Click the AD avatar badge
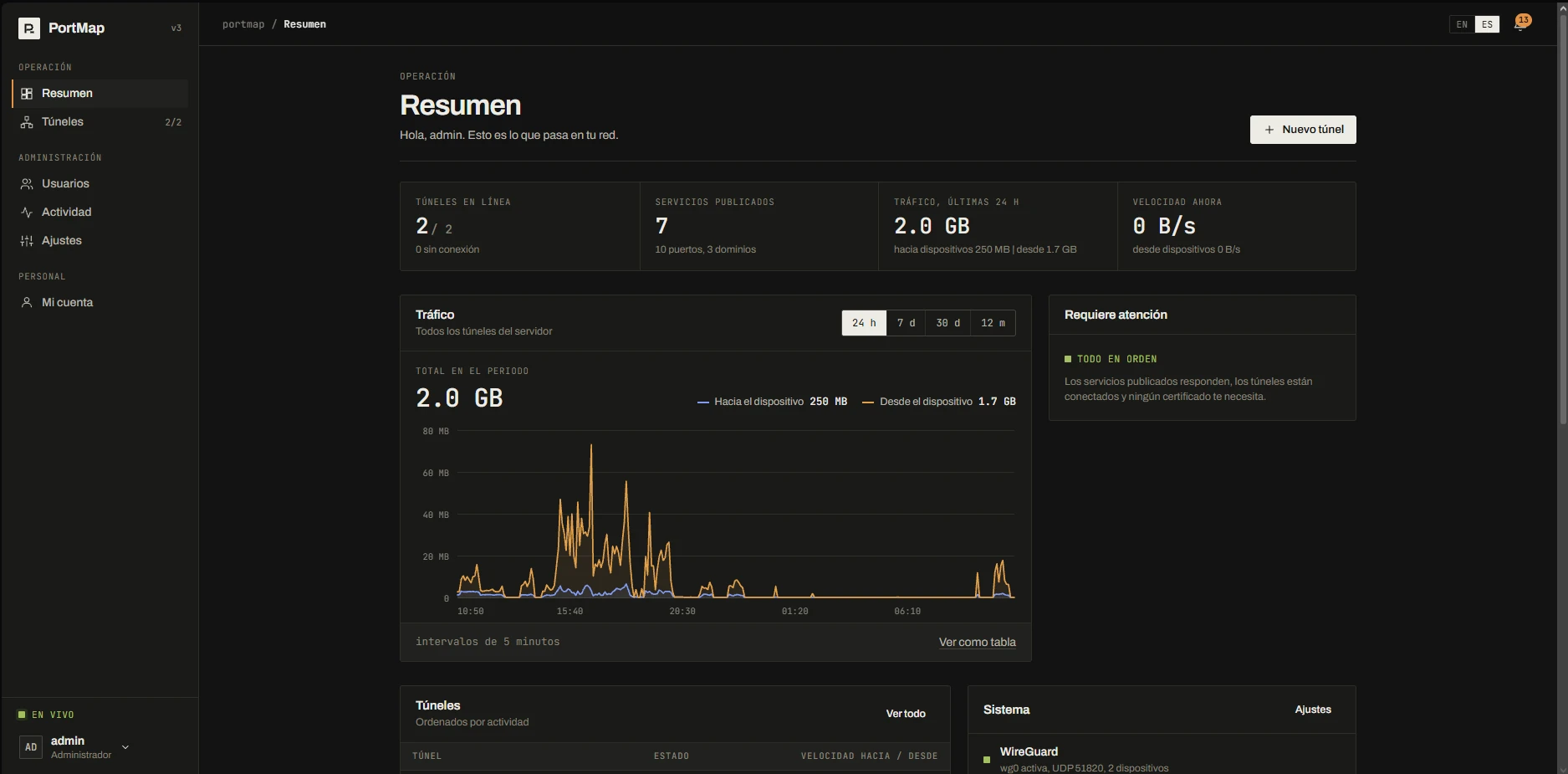This screenshot has height=774, width=1568. click(31, 747)
